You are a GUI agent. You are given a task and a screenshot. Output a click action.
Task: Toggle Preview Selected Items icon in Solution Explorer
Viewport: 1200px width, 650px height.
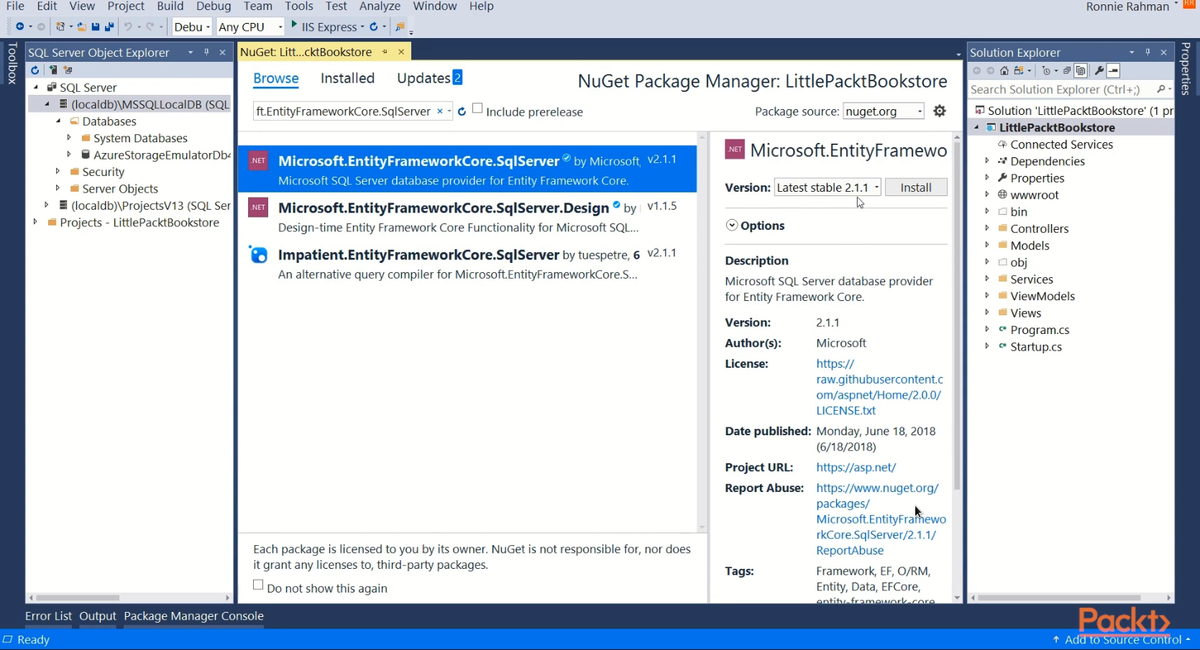pyautogui.click(x=1113, y=71)
